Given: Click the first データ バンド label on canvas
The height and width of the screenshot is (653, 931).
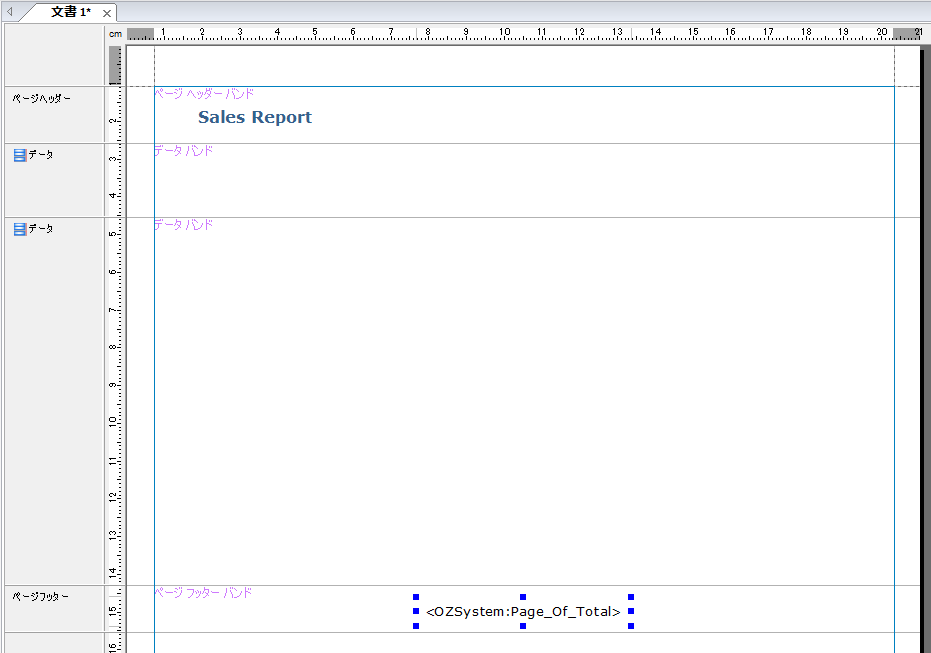Looking at the screenshot, I should pyautogui.click(x=183, y=151).
